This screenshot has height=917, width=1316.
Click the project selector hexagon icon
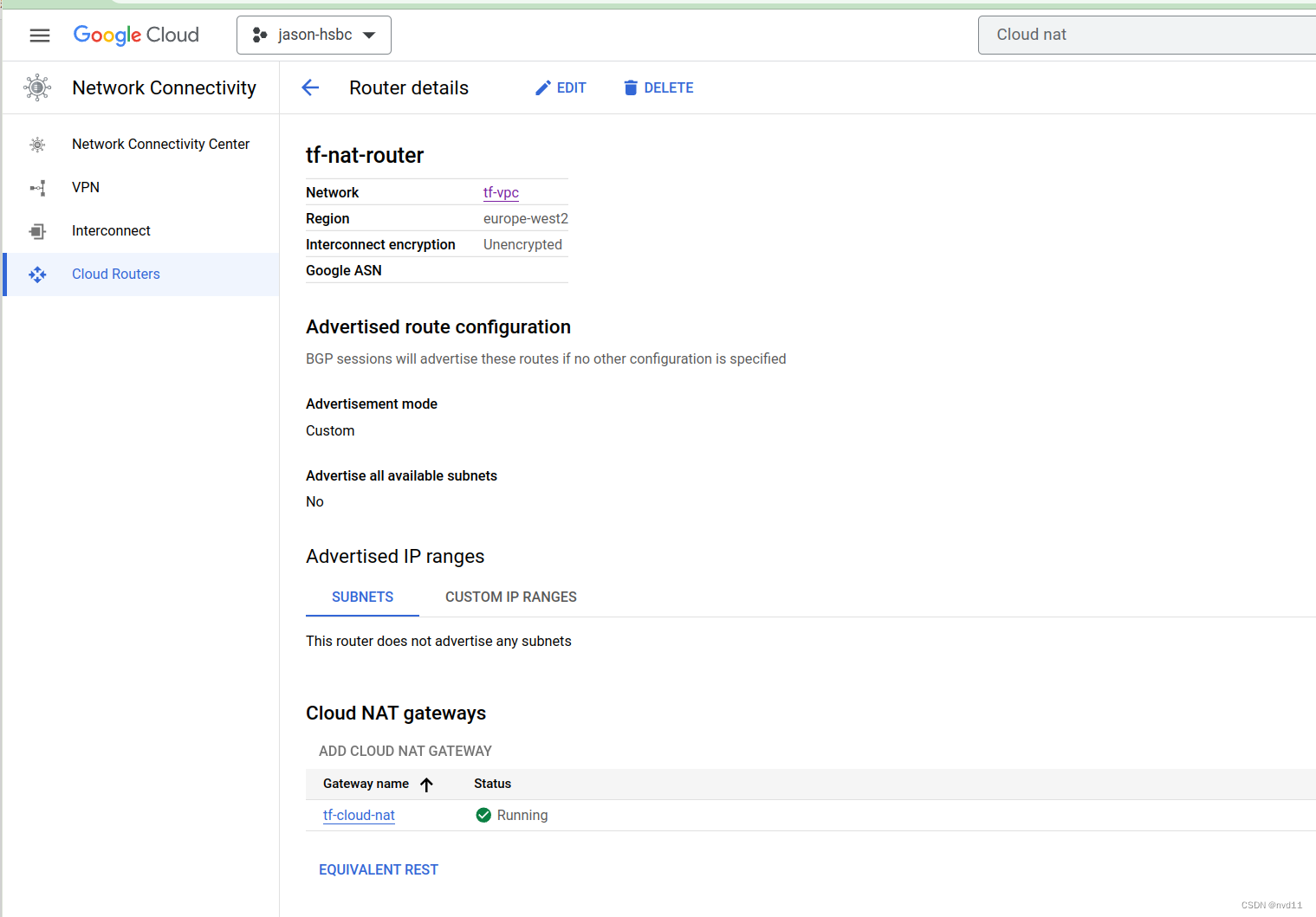[x=259, y=36]
